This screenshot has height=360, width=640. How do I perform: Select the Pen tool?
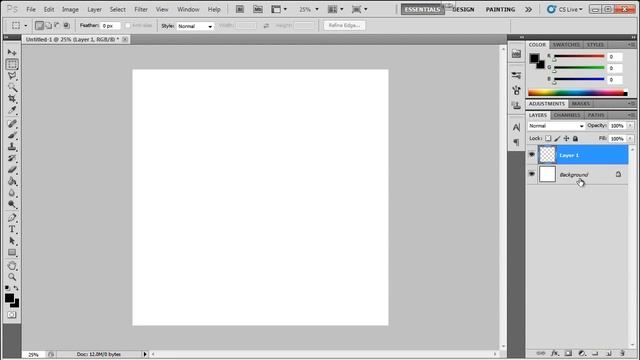point(12,218)
